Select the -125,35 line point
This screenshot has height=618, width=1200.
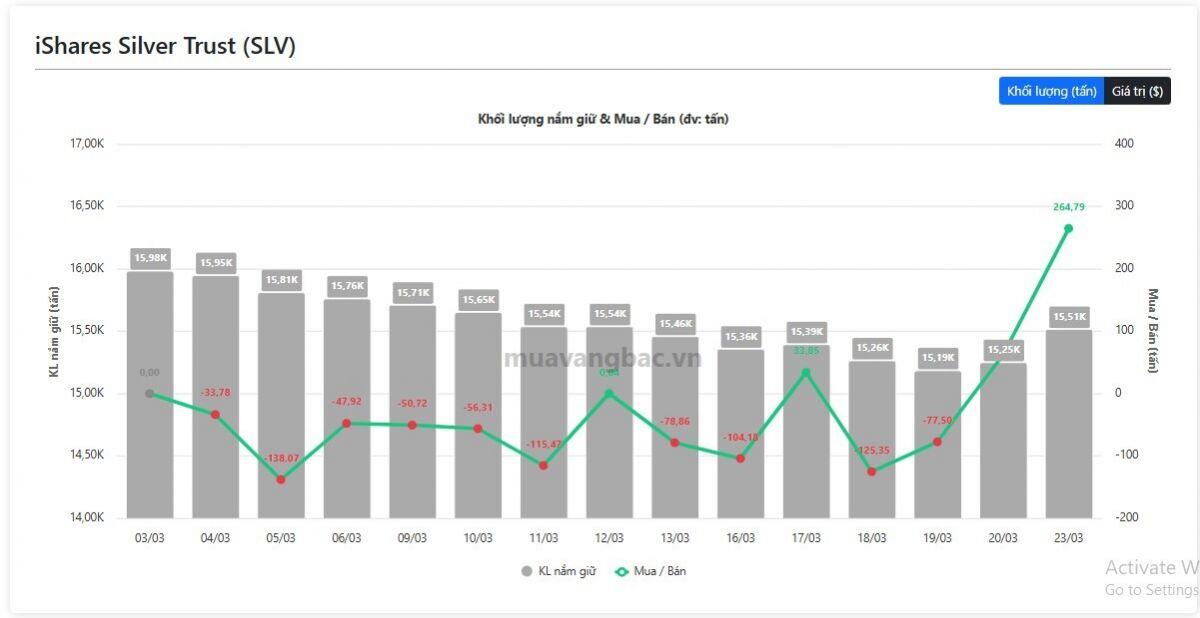871,471
